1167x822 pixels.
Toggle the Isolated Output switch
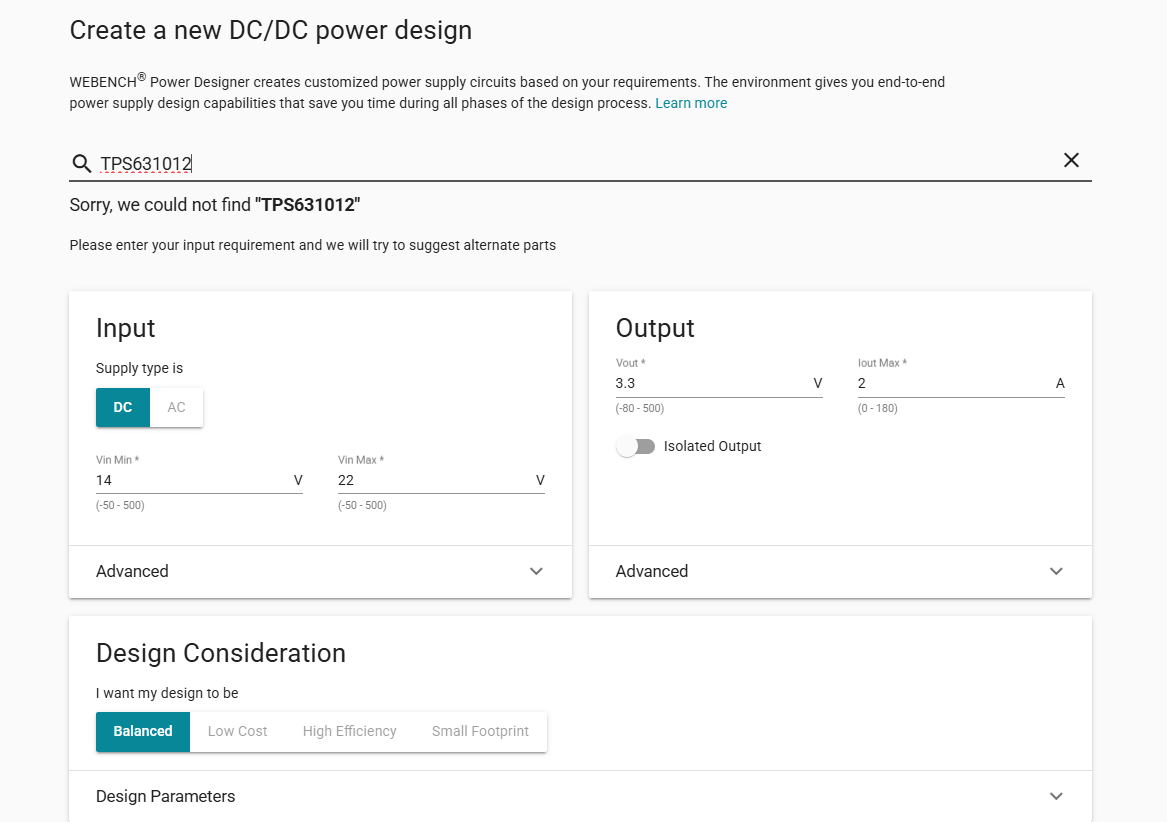[x=636, y=446]
